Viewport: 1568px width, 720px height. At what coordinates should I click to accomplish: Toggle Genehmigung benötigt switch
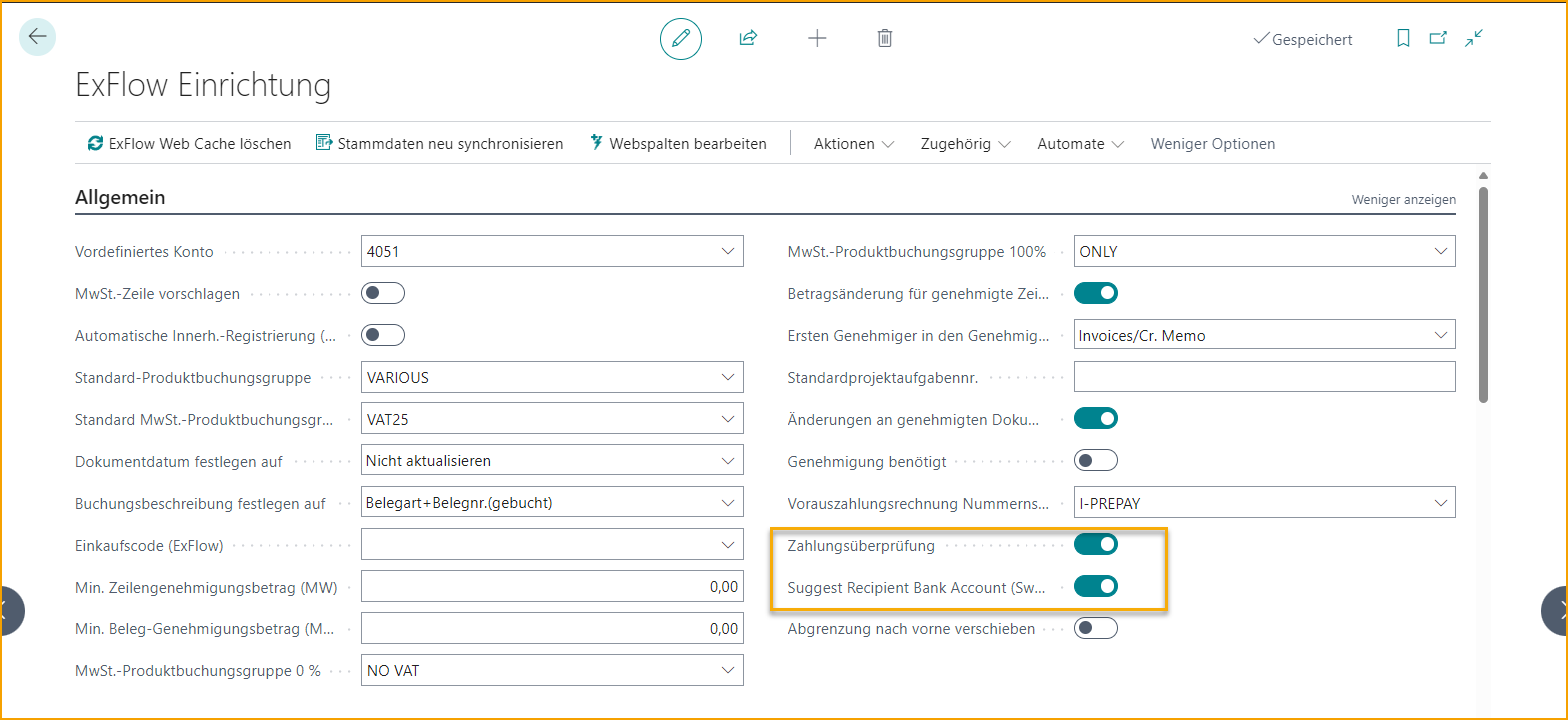(1096, 461)
